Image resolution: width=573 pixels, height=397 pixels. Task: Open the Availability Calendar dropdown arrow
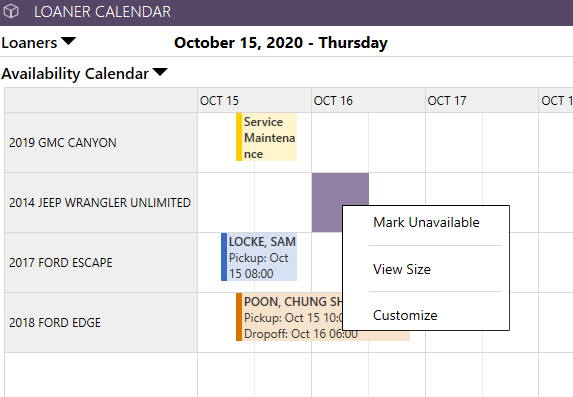click(x=160, y=72)
